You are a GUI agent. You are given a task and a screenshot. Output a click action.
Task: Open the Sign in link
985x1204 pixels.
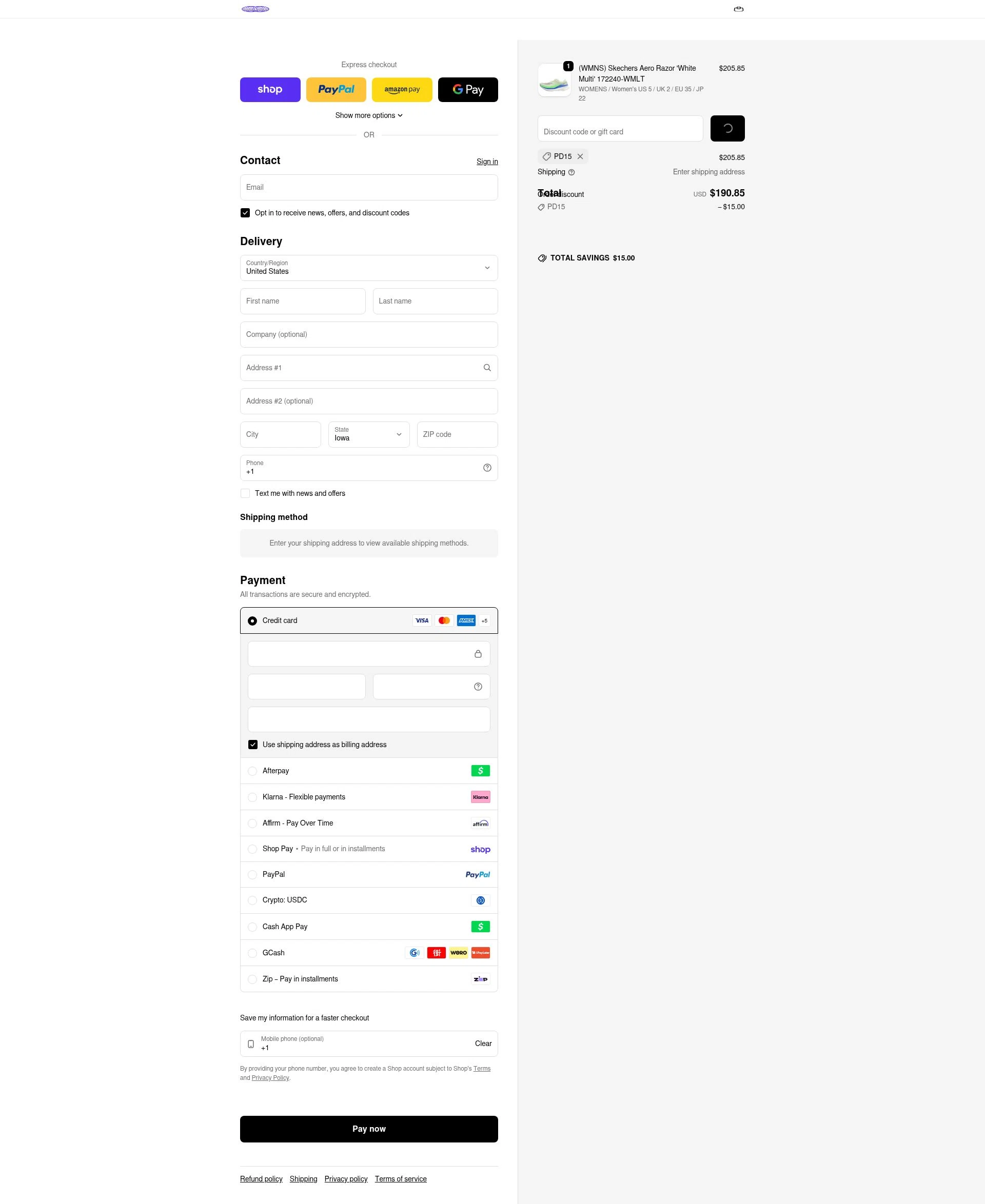487,162
